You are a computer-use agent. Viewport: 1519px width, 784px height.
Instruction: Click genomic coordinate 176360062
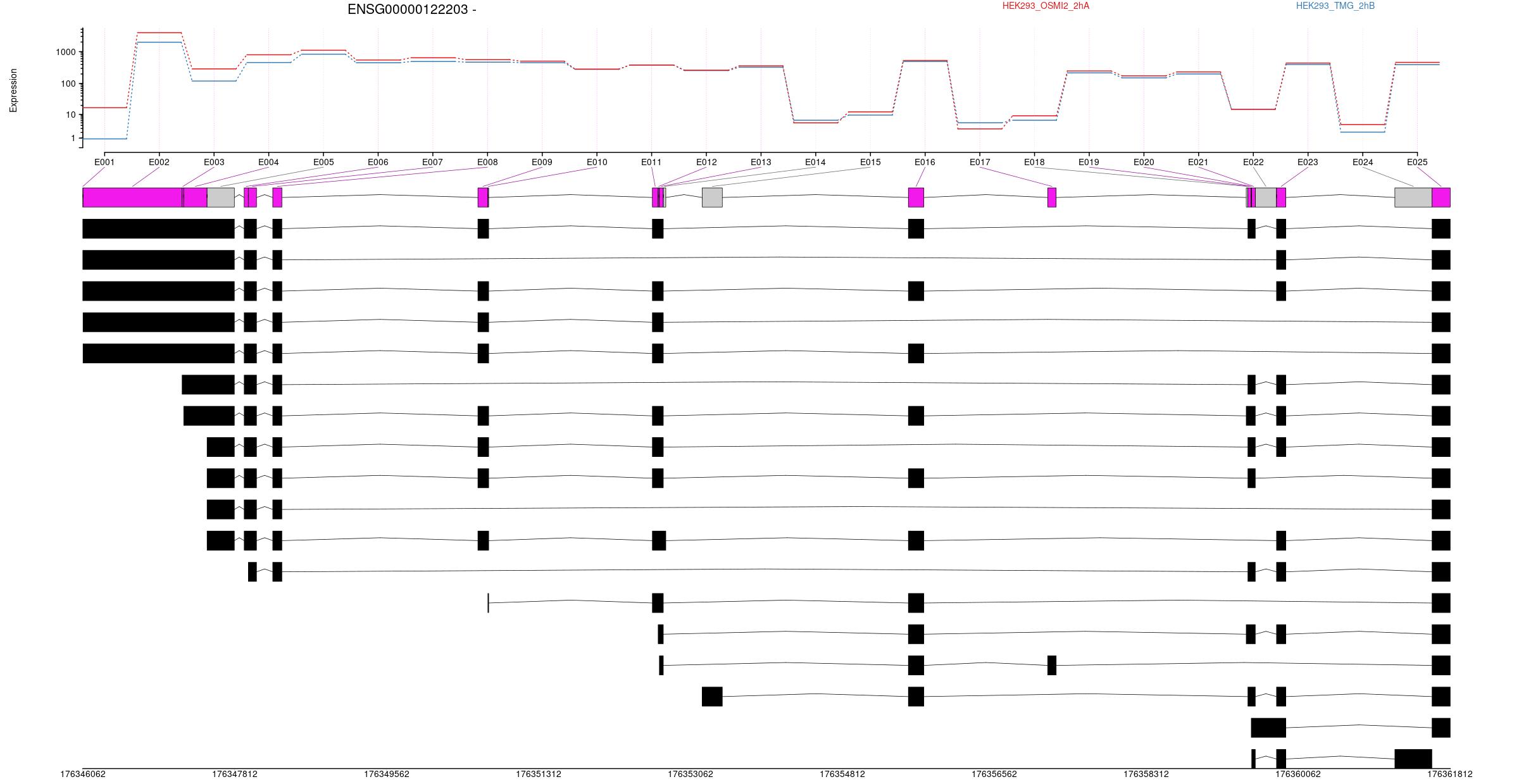[x=1298, y=775]
